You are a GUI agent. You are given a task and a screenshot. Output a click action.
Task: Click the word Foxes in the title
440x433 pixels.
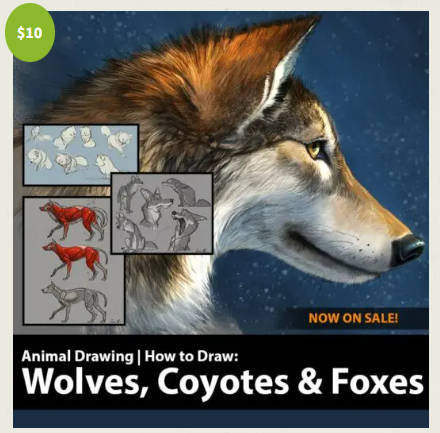tap(377, 381)
